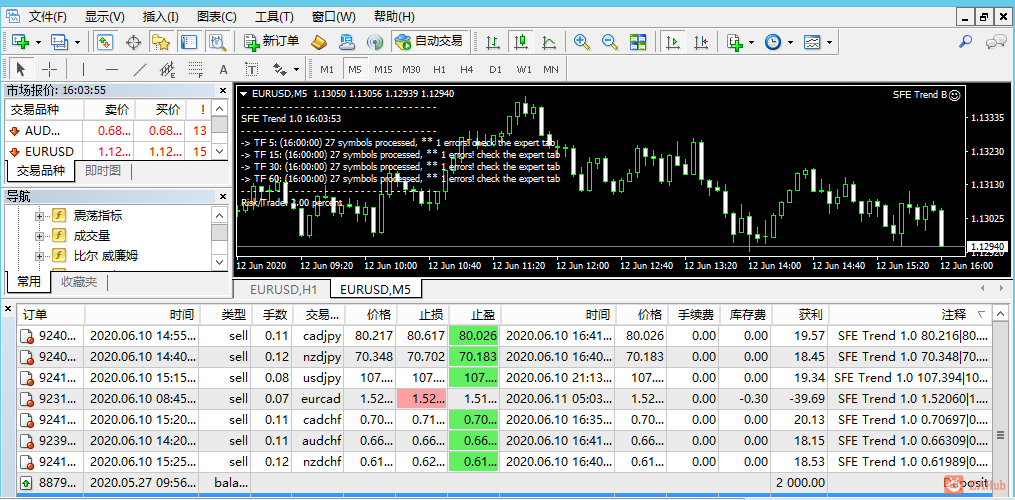The width and height of the screenshot is (1015, 500).
Task: Switch to the 收藏夹 tab
Action: pos(78,282)
